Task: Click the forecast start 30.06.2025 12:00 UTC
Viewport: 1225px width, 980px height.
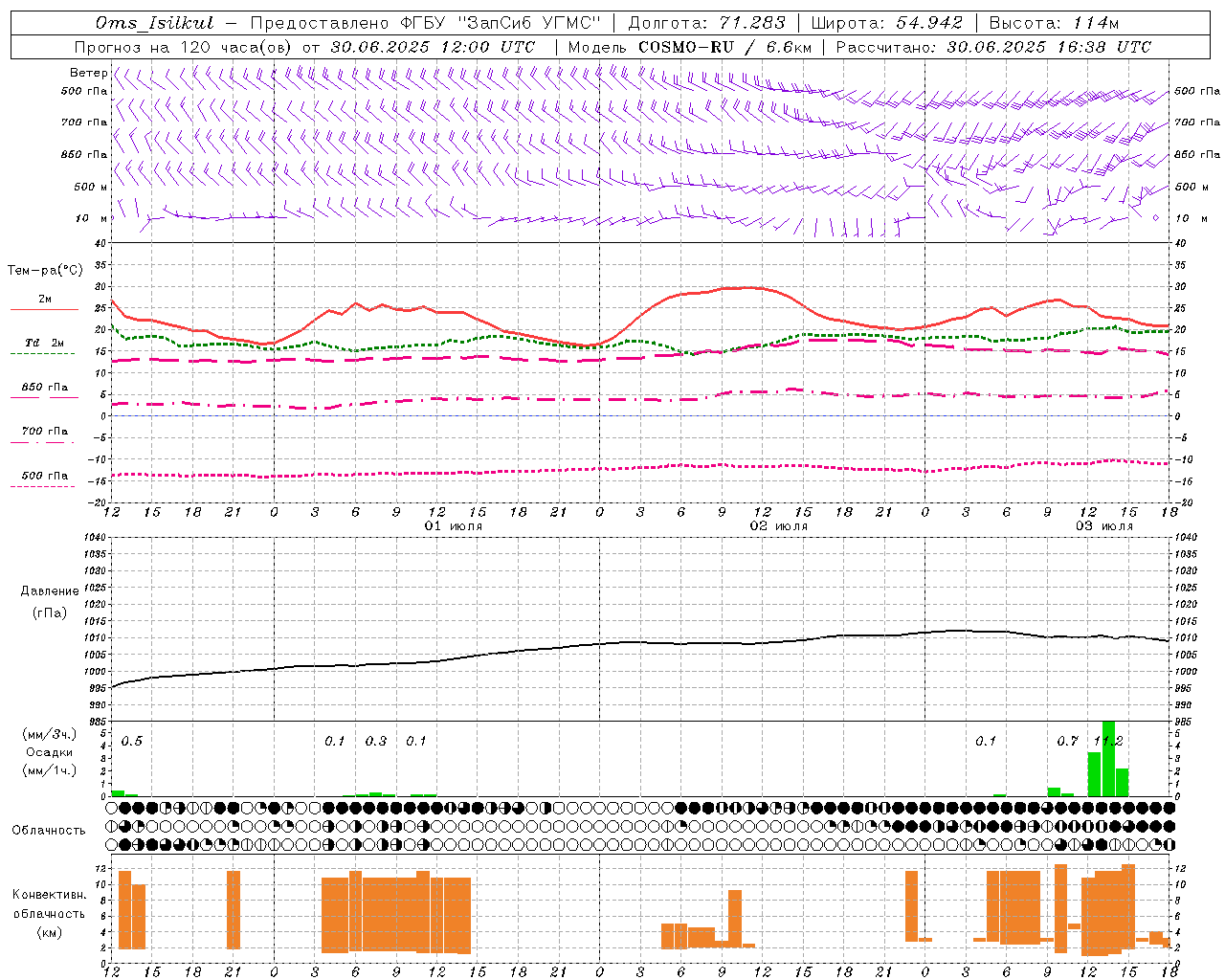Action: pyautogui.click(x=434, y=47)
